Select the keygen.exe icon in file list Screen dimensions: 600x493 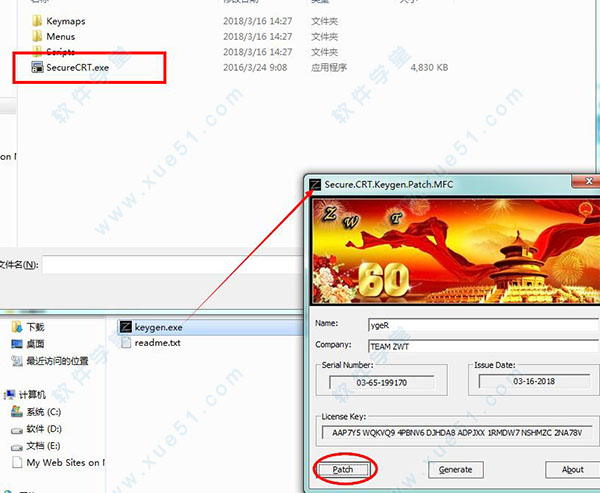pyautogui.click(x=126, y=327)
